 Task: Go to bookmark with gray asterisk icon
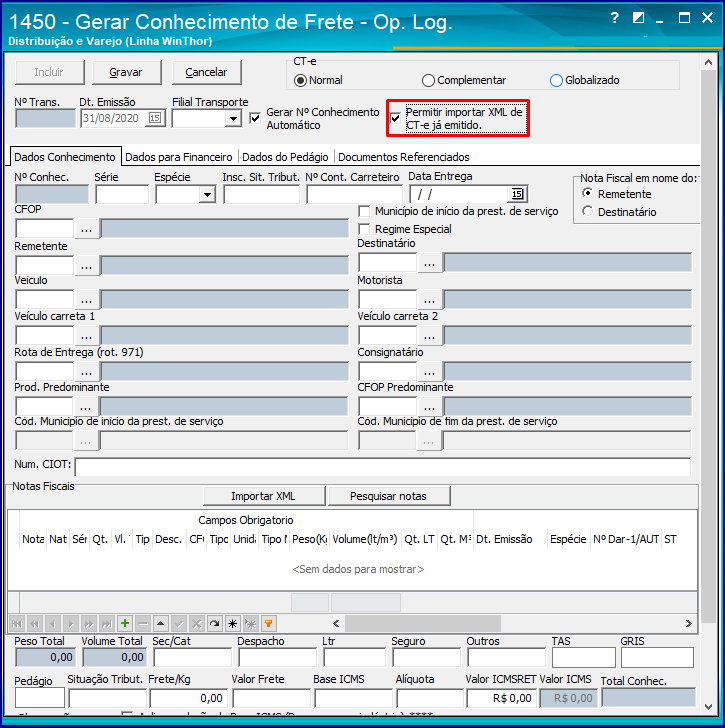pos(251,624)
